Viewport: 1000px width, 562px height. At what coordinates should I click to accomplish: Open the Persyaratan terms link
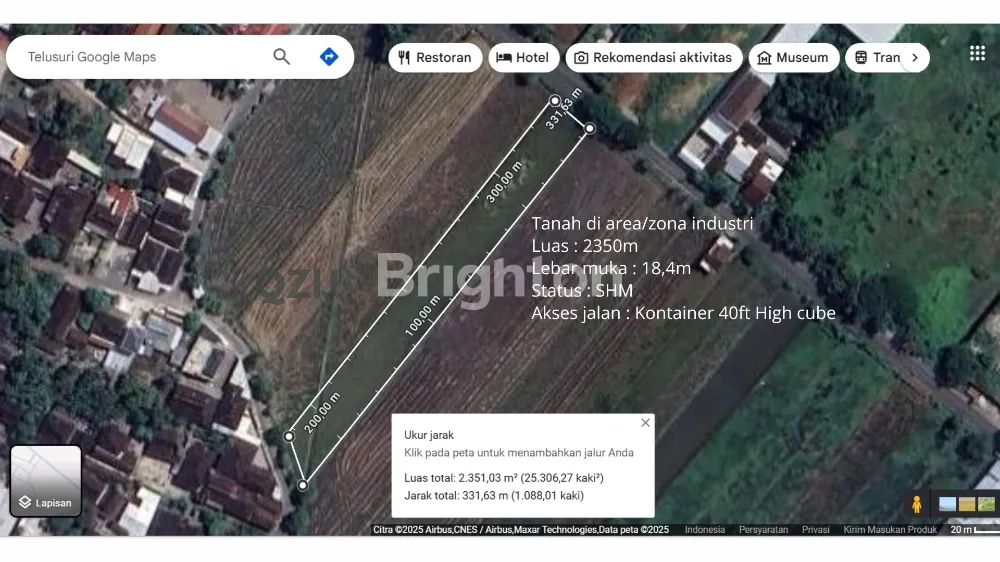pos(764,530)
